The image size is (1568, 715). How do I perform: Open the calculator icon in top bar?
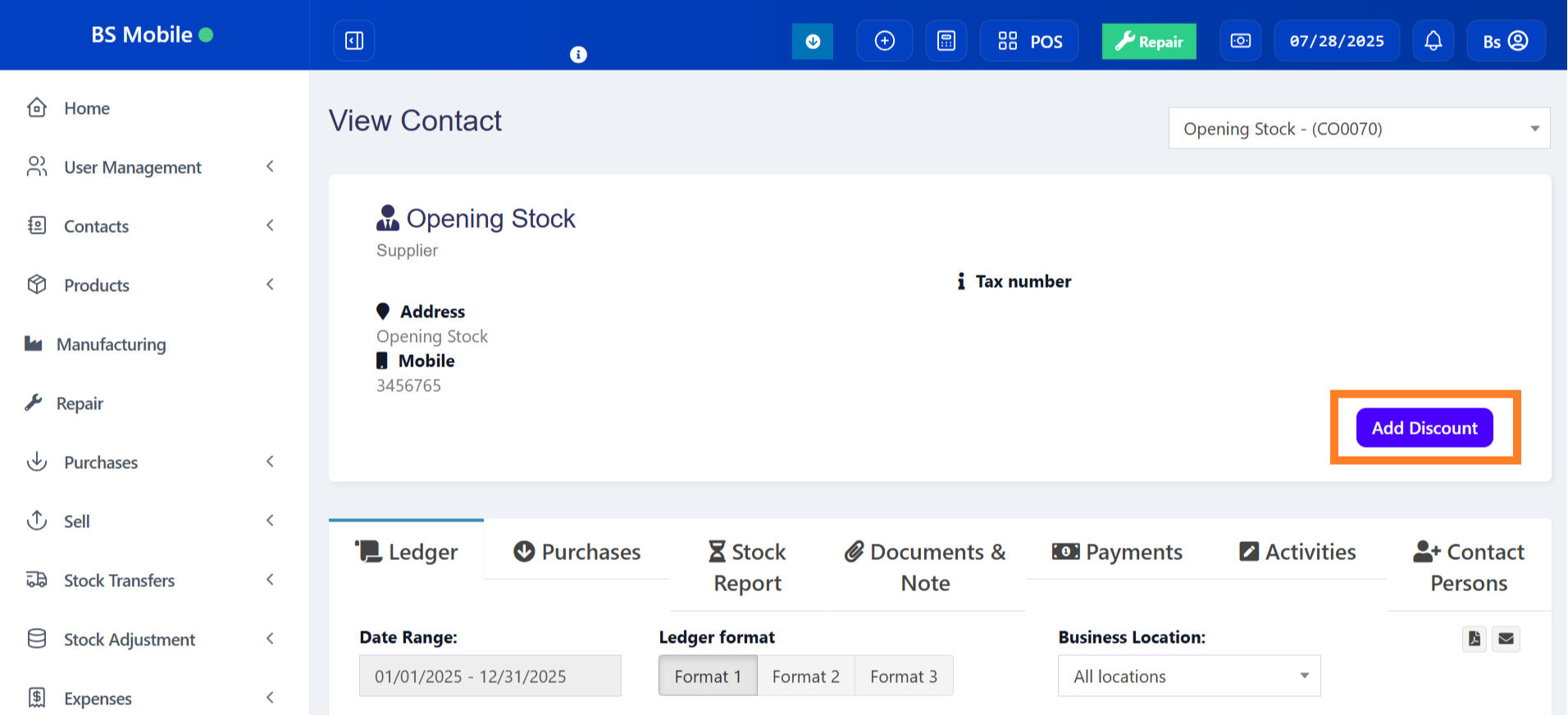(x=946, y=41)
